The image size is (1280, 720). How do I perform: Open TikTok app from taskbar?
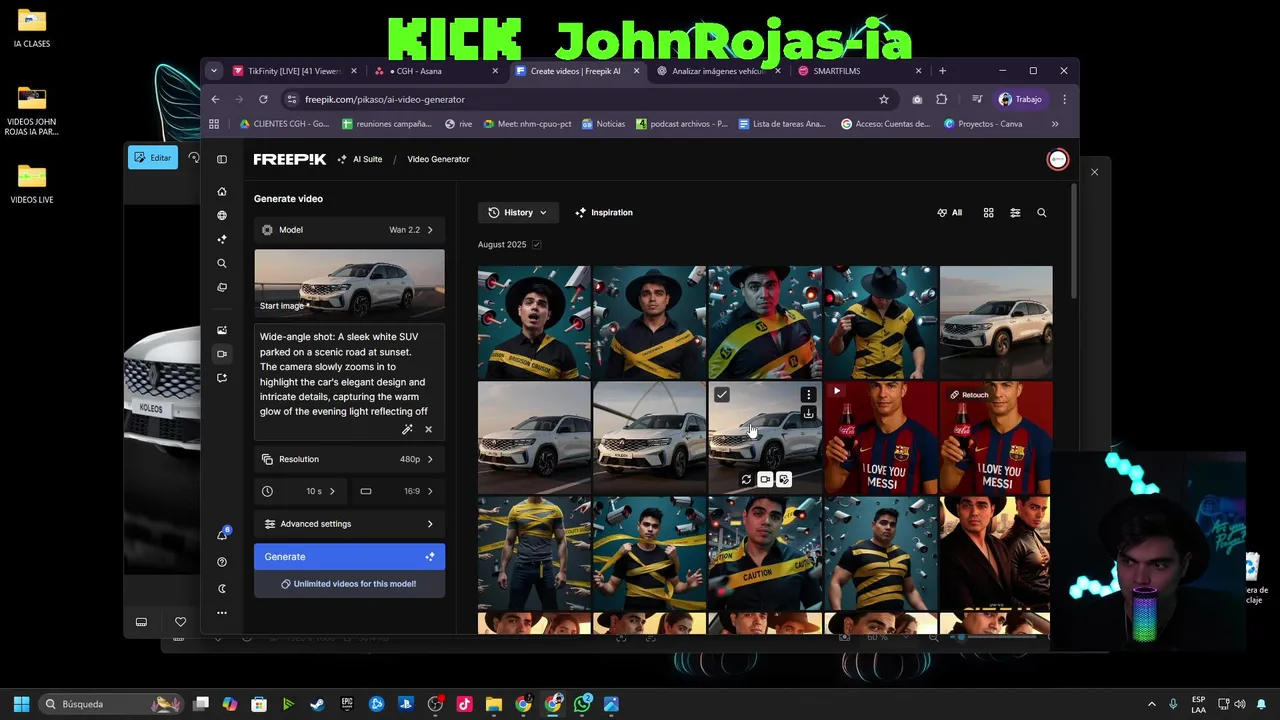point(464,704)
